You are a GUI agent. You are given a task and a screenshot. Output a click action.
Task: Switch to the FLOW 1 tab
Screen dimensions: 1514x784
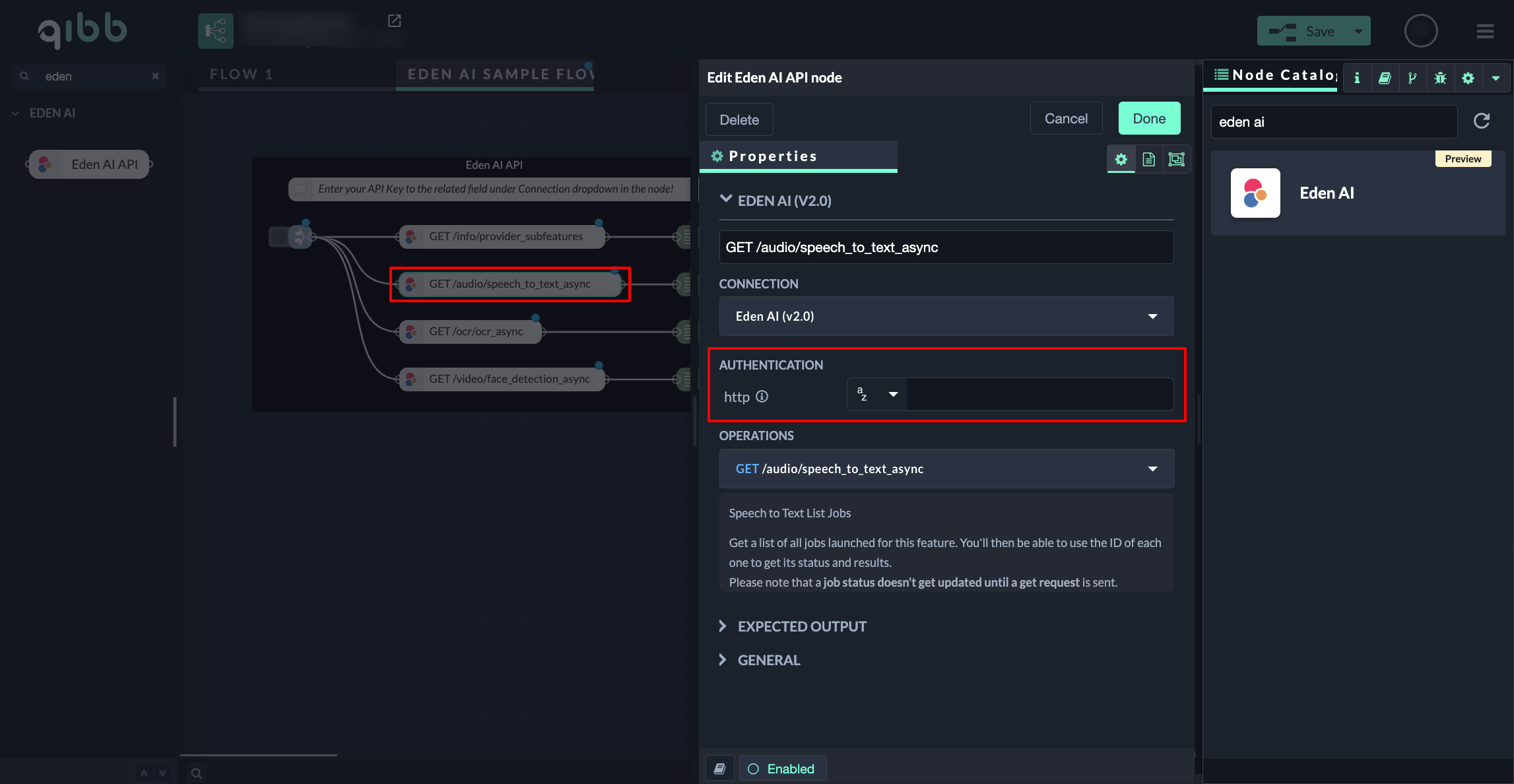point(242,75)
